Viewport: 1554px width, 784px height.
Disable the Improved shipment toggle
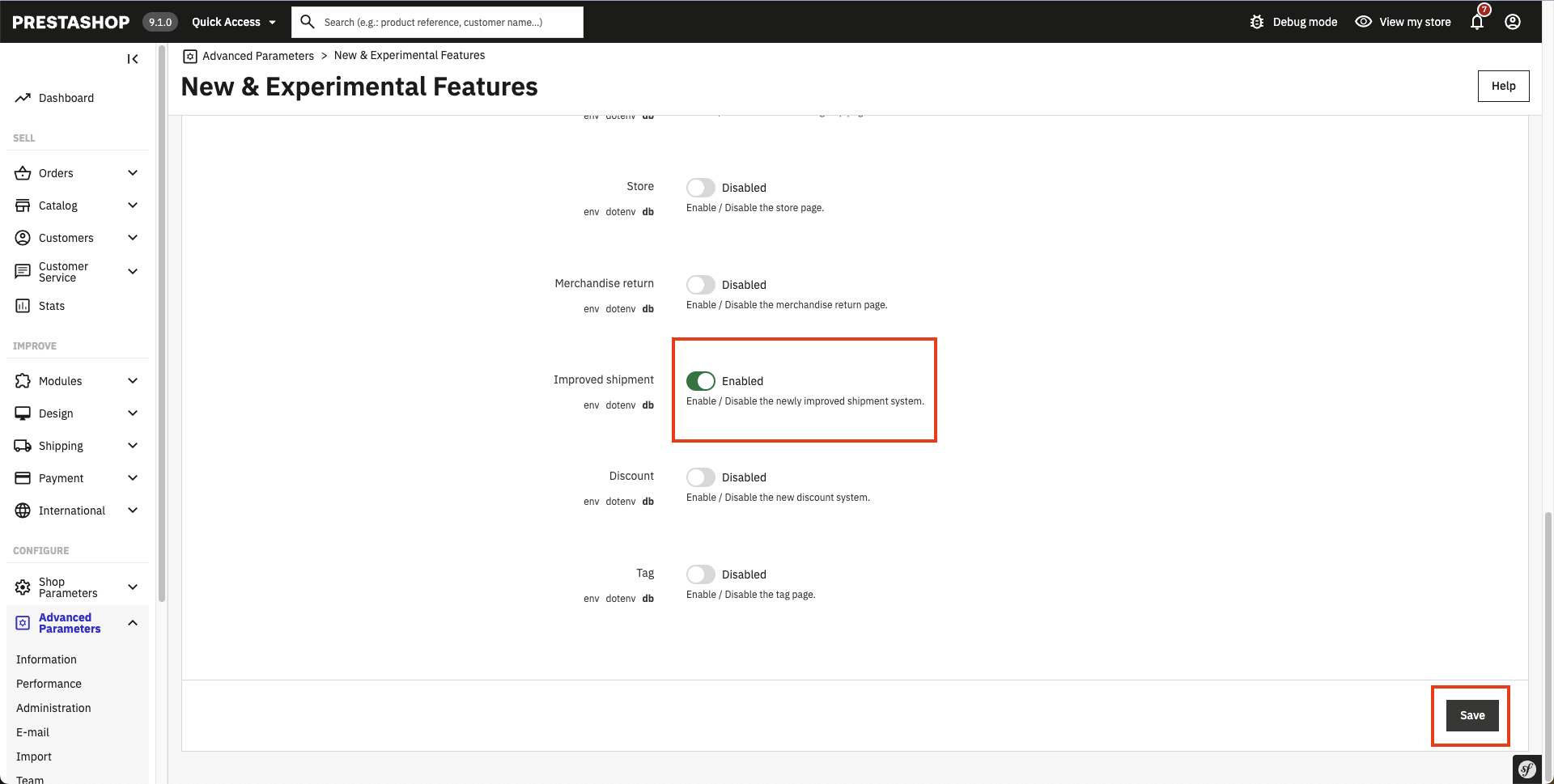point(701,380)
